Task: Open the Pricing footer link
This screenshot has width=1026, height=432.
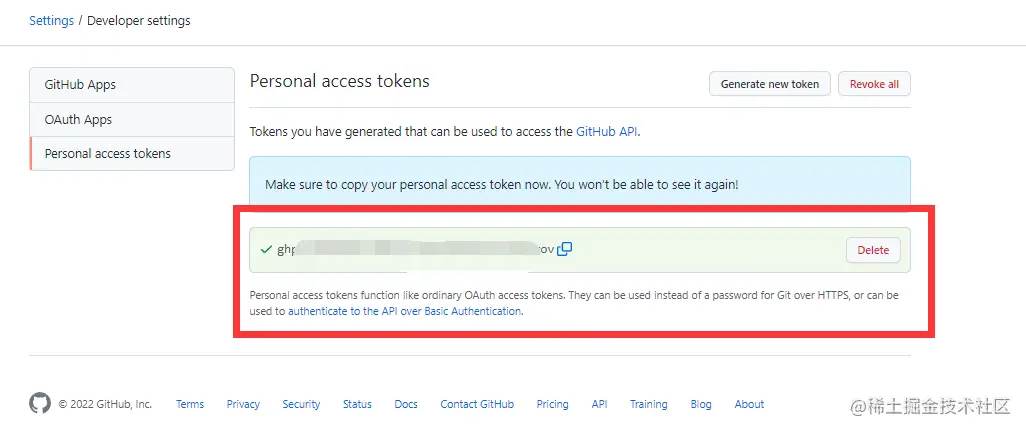Action: point(552,404)
